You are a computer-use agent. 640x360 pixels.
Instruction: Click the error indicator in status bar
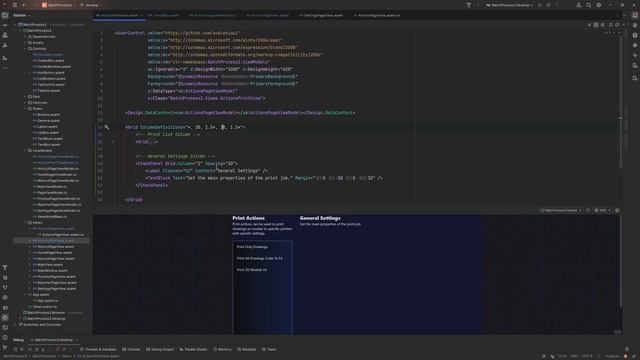[x=625, y=356]
